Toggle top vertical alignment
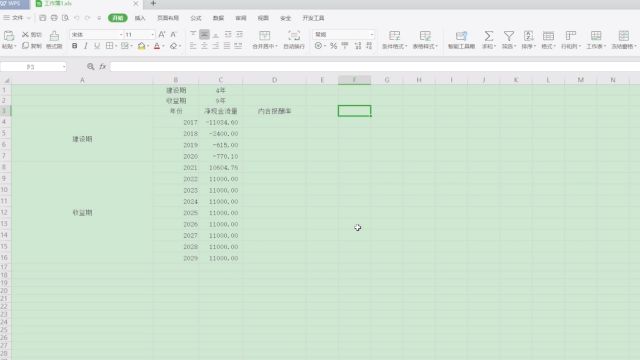The height and width of the screenshot is (360, 640). click(193, 35)
